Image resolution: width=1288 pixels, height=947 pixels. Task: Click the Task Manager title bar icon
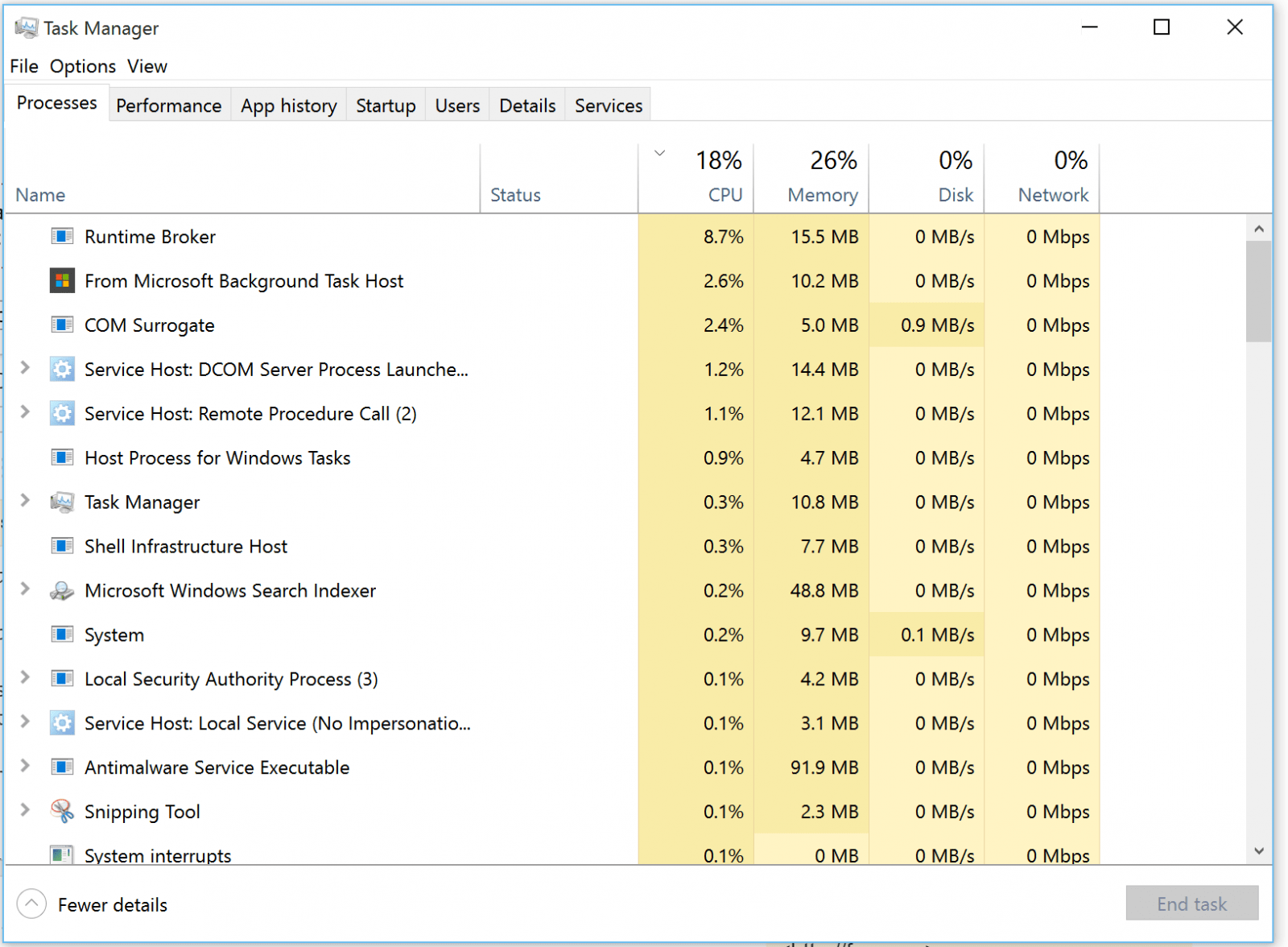coord(27,28)
